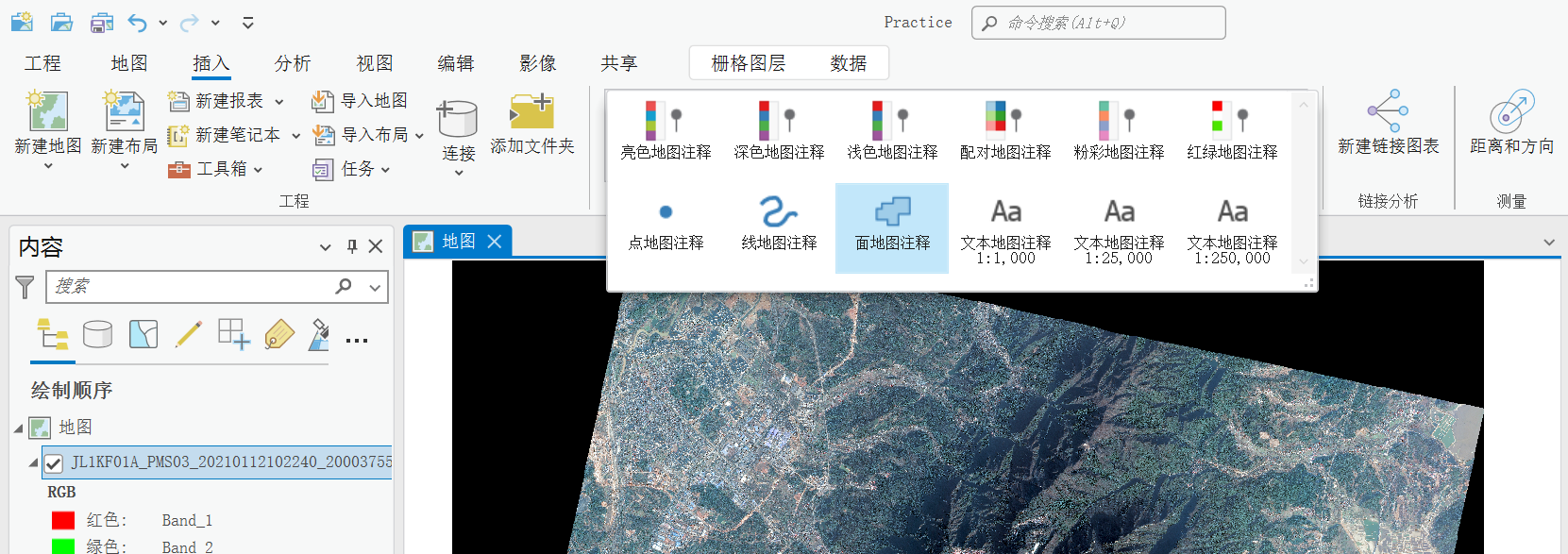Viewport: 1568px width, 554px height.
Task: Focus the command search box (命令搜索)
Action: click(1098, 23)
